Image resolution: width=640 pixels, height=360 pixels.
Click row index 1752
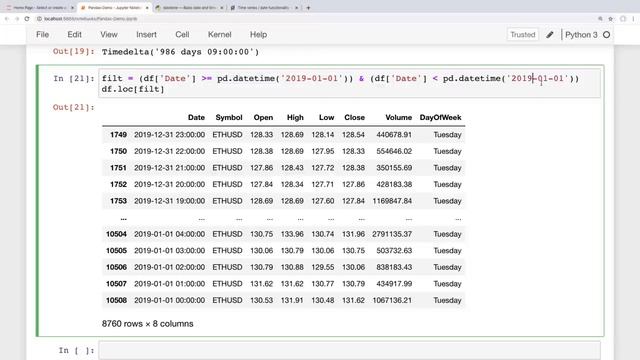(118, 184)
